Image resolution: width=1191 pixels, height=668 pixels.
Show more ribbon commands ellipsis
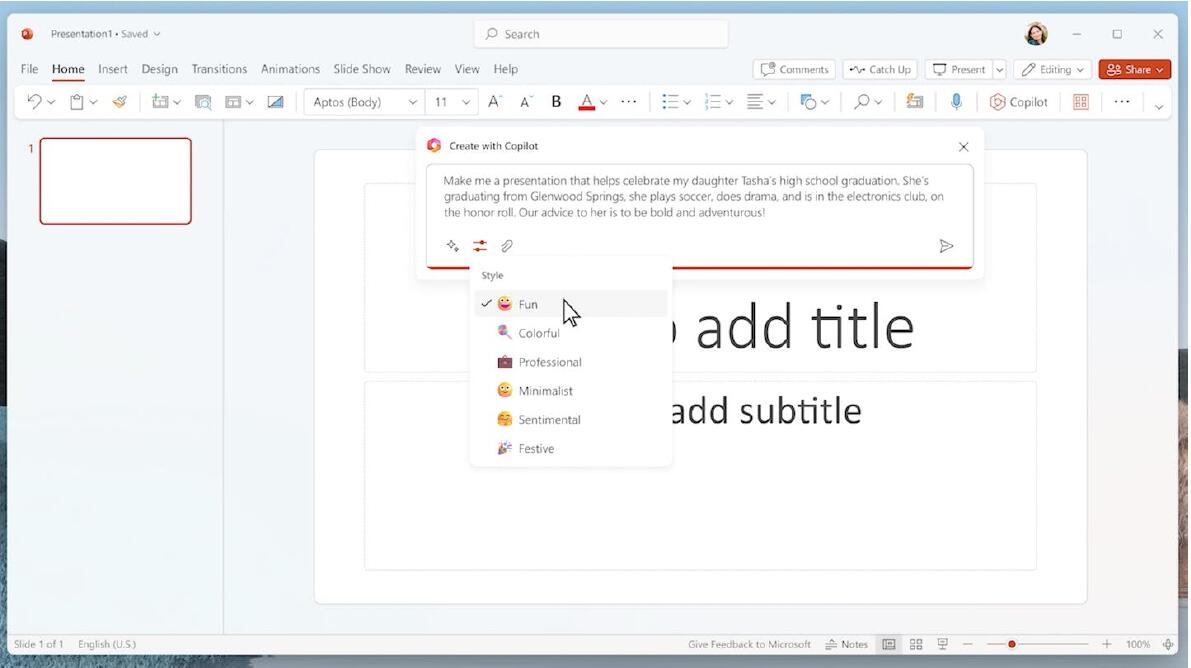[x=1122, y=102]
